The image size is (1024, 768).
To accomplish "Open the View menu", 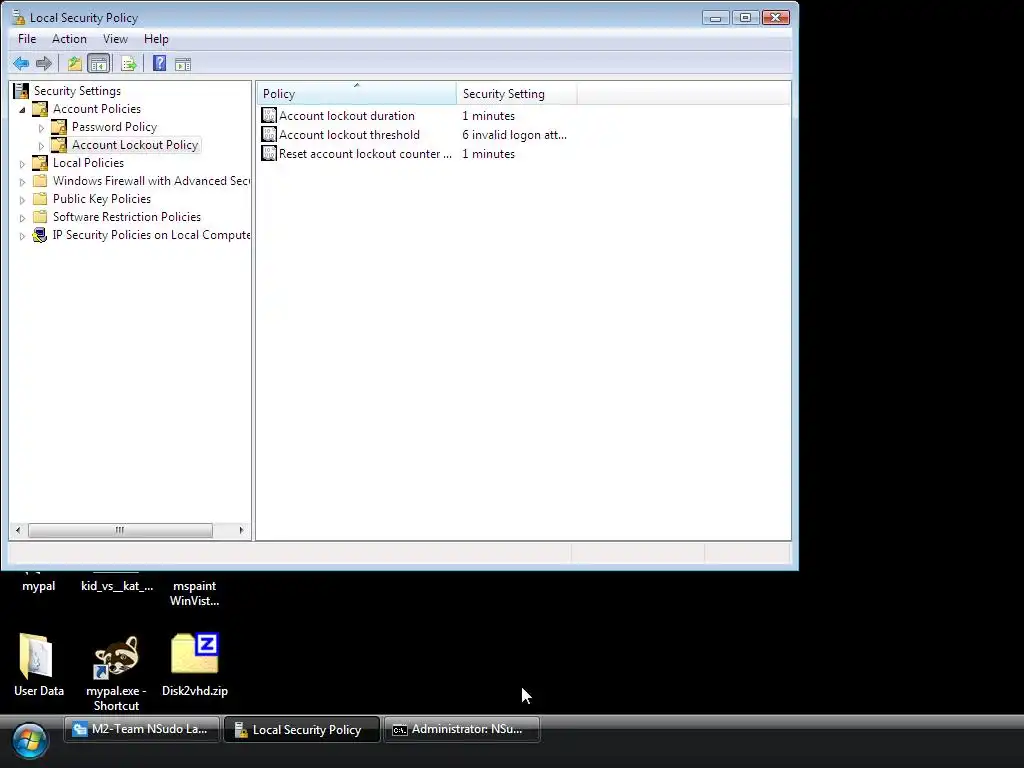I will 116,39.
